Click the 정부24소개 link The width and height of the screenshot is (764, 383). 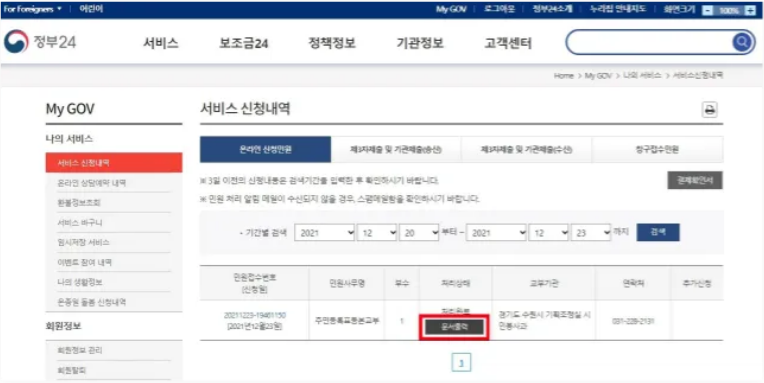pyautogui.click(x=553, y=10)
